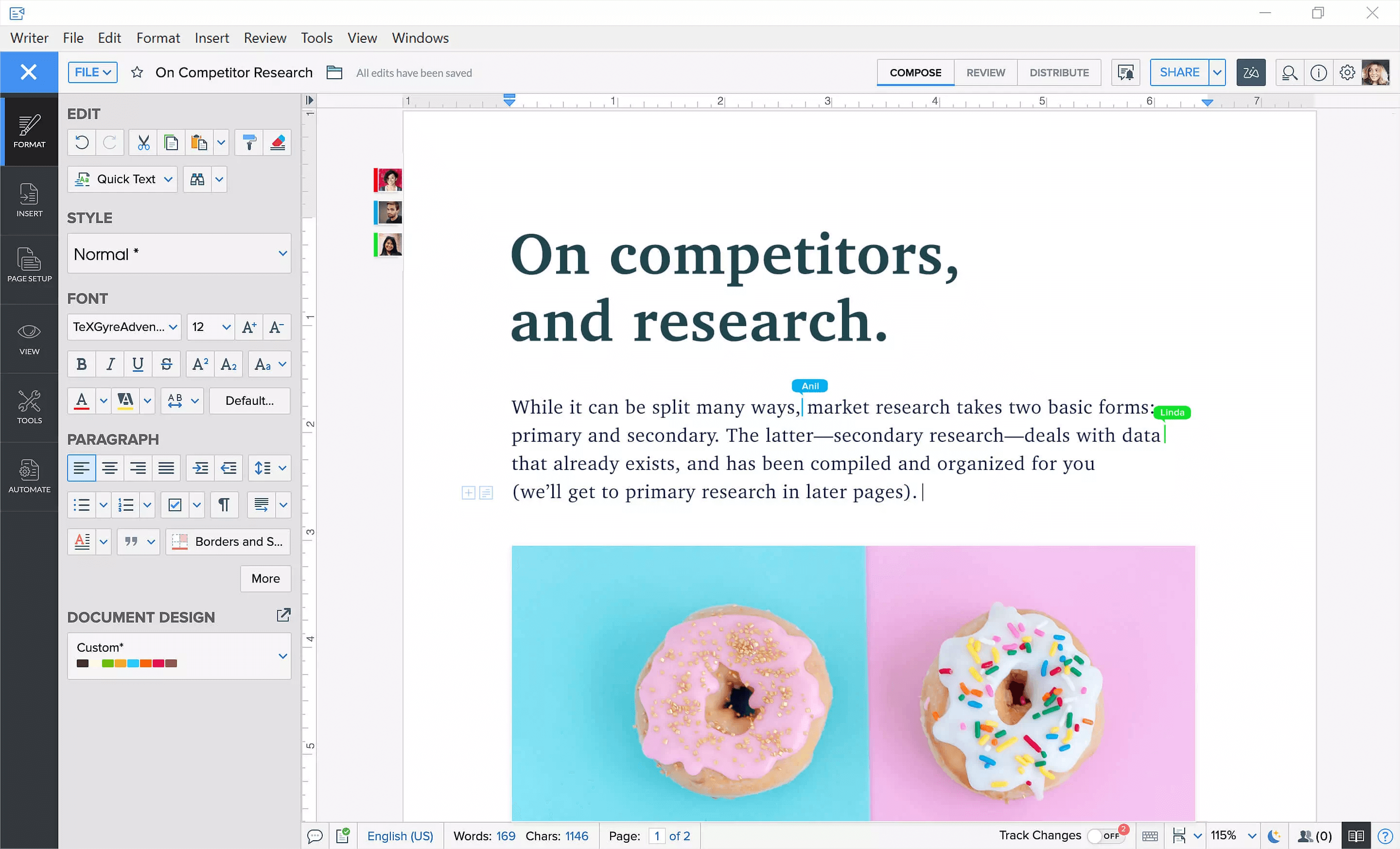Show paragraph formatting marks
Viewport: 1400px width, 849px height.
tap(225, 505)
